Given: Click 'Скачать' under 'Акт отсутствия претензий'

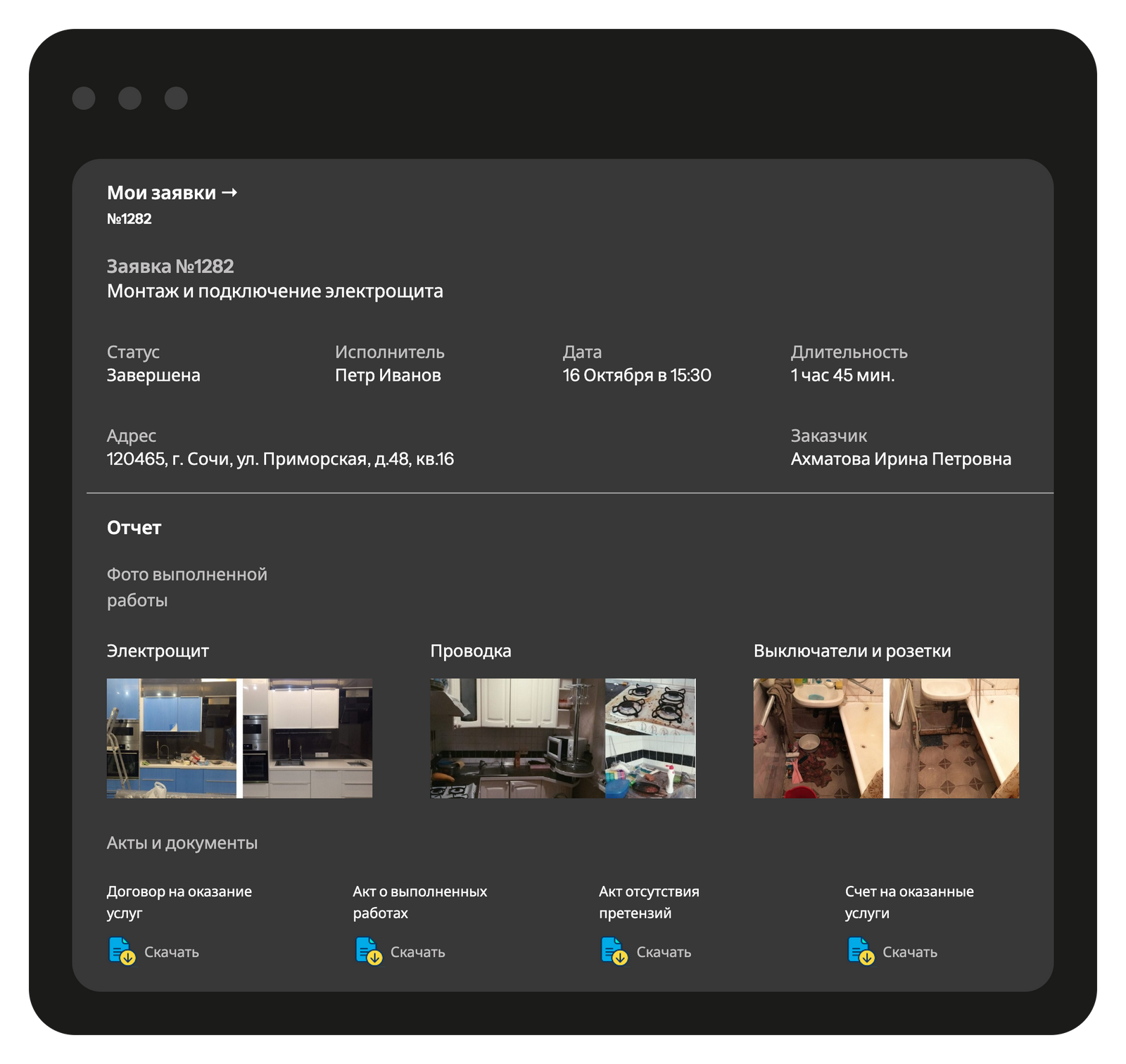Looking at the screenshot, I should click(664, 952).
